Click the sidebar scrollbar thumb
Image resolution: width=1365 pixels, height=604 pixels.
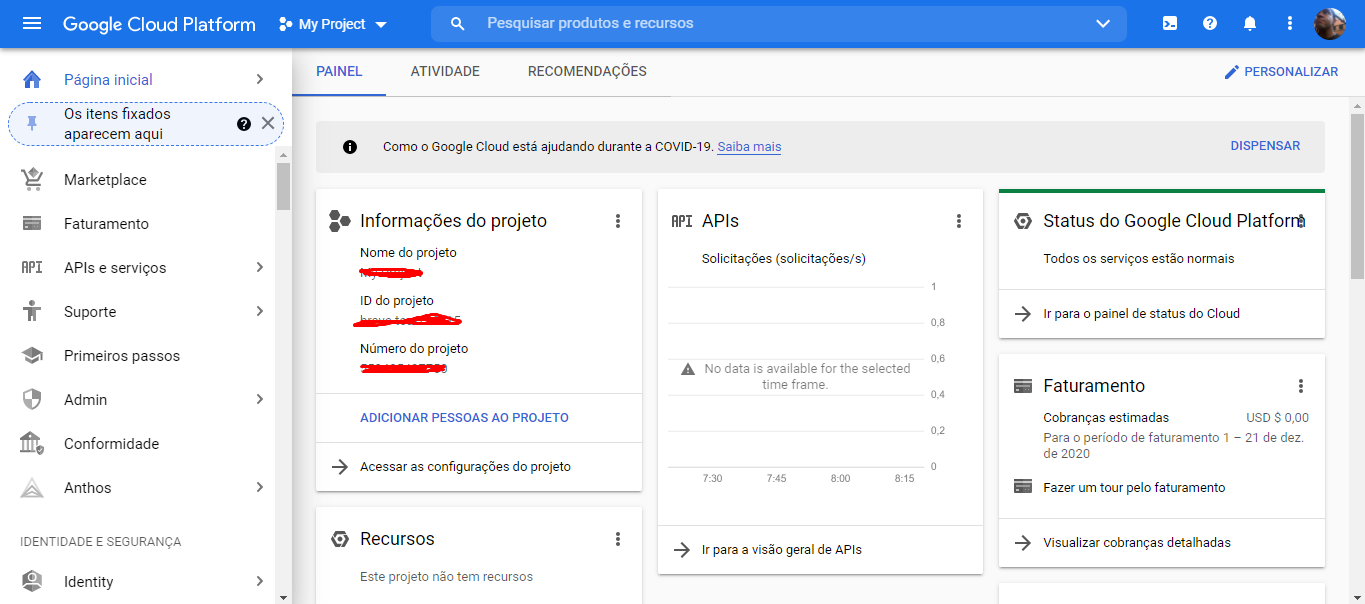click(x=284, y=186)
